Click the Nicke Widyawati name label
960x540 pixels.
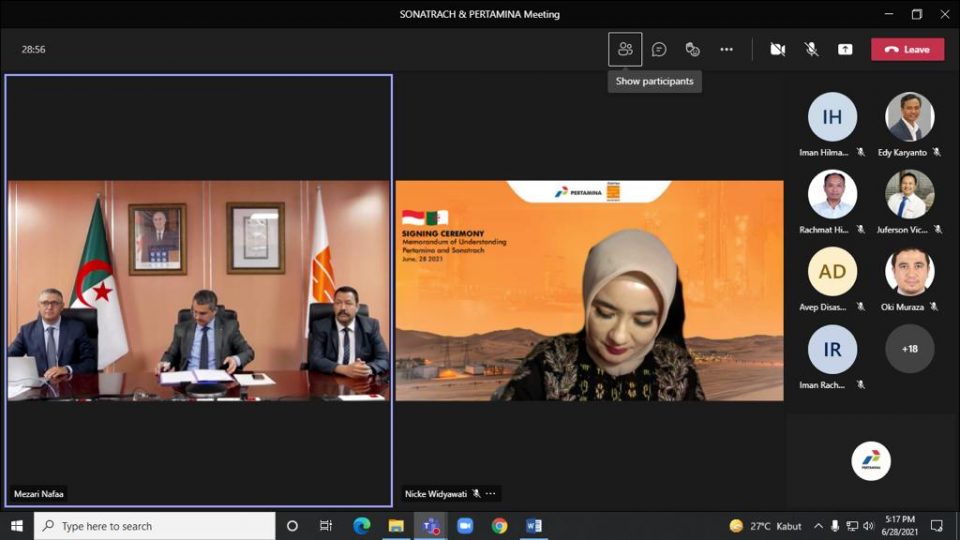(436, 493)
